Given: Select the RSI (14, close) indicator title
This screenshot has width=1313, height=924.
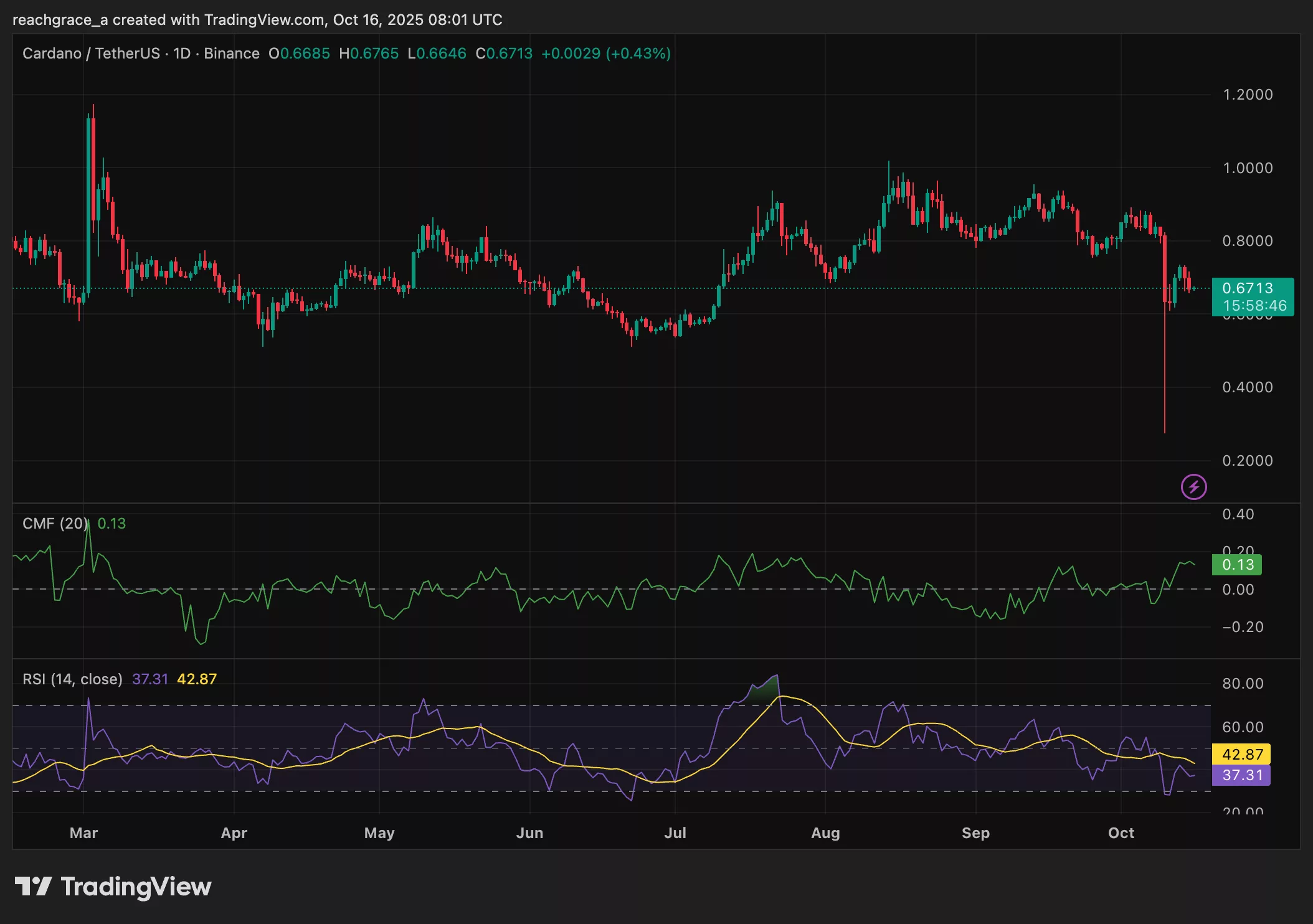Looking at the screenshot, I should [72, 679].
